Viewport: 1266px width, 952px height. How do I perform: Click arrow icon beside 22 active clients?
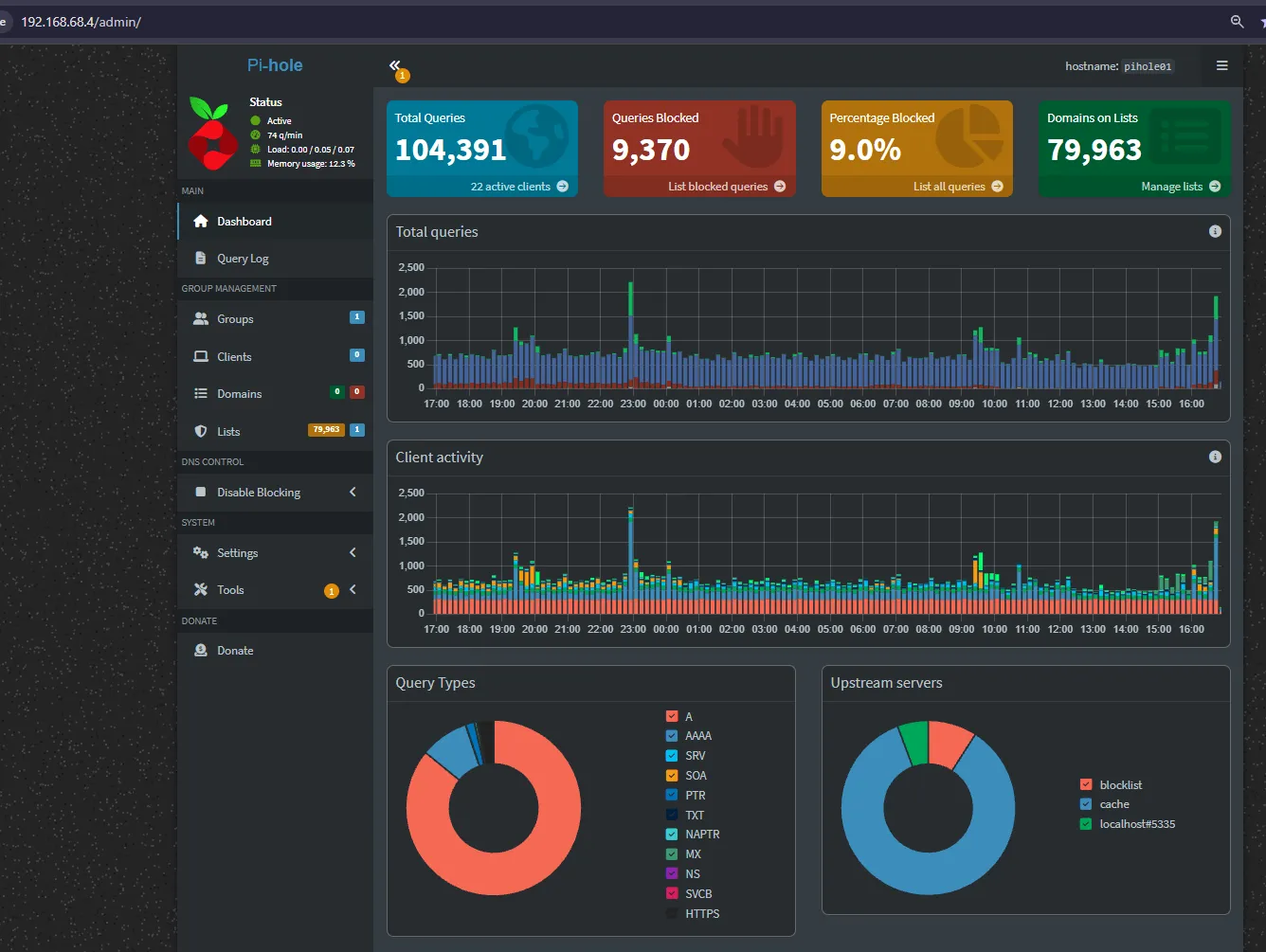pos(562,187)
